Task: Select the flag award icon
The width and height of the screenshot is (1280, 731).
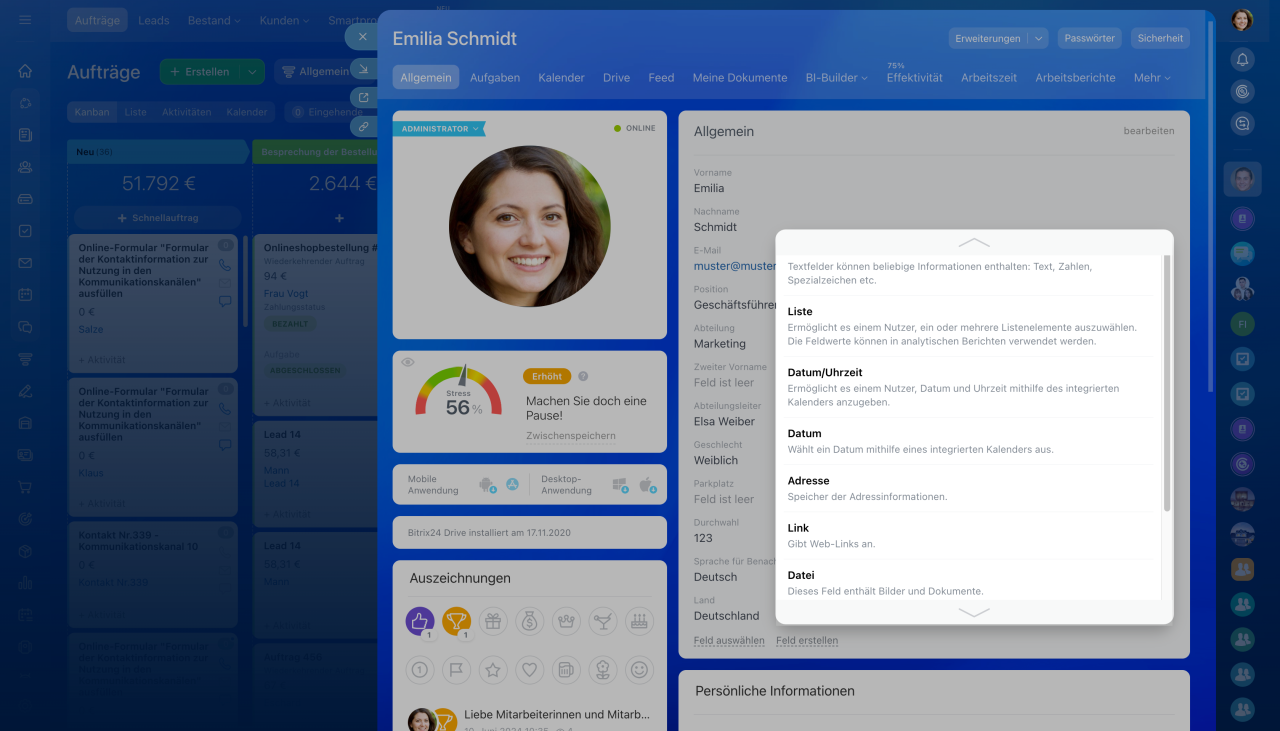Action: tap(457, 669)
